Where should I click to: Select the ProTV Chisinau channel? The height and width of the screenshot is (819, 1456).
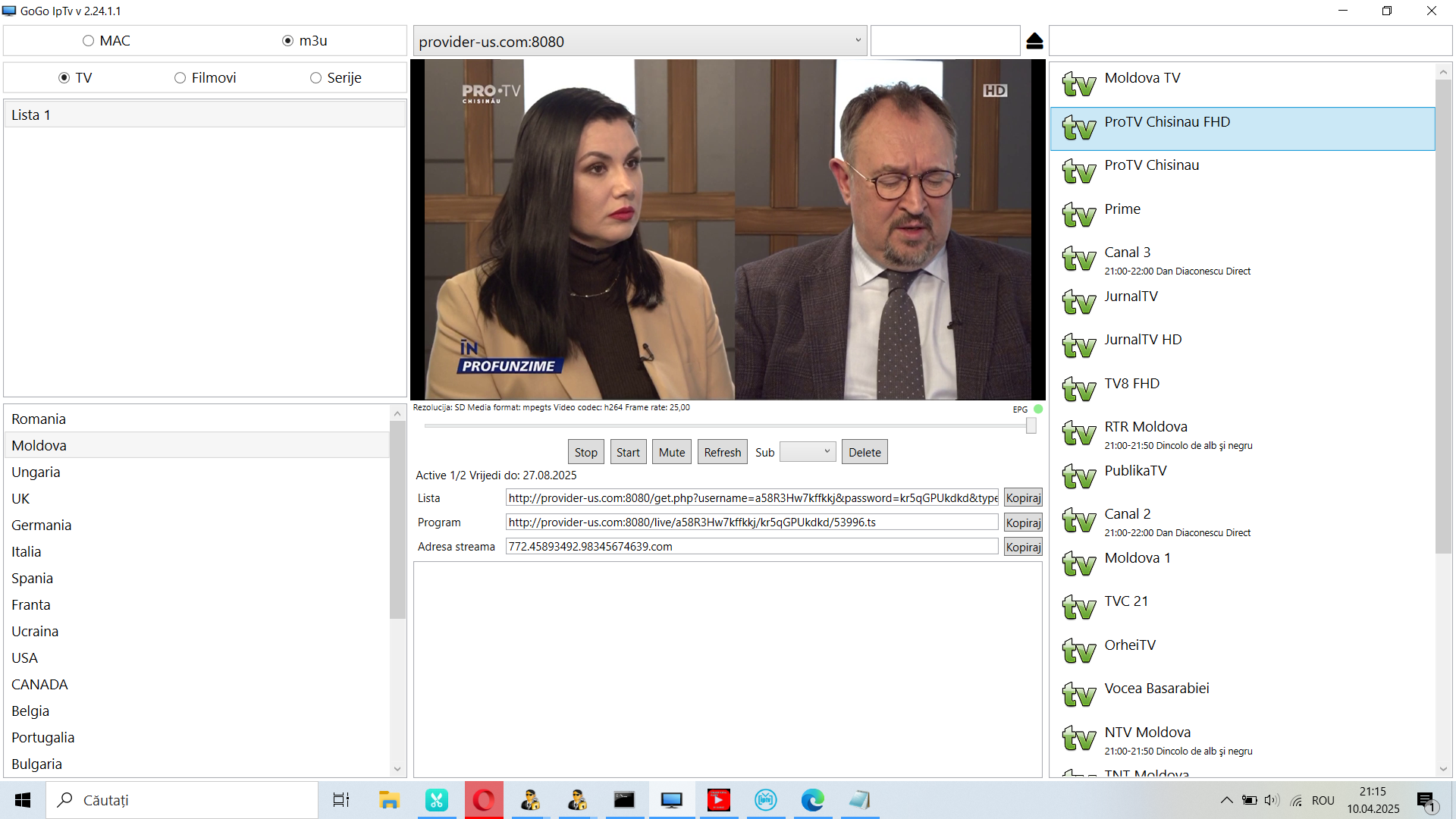pos(1242,172)
